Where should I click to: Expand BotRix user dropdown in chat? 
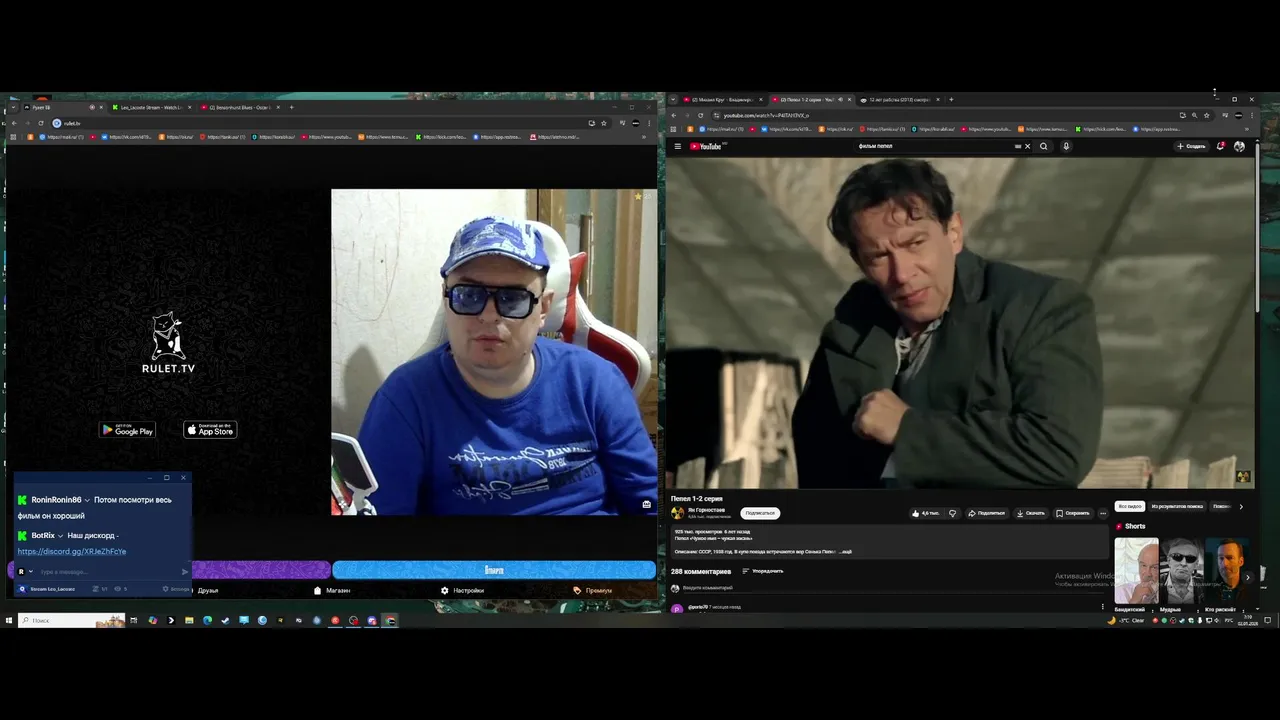pyautogui.click(x=60, y=536)
